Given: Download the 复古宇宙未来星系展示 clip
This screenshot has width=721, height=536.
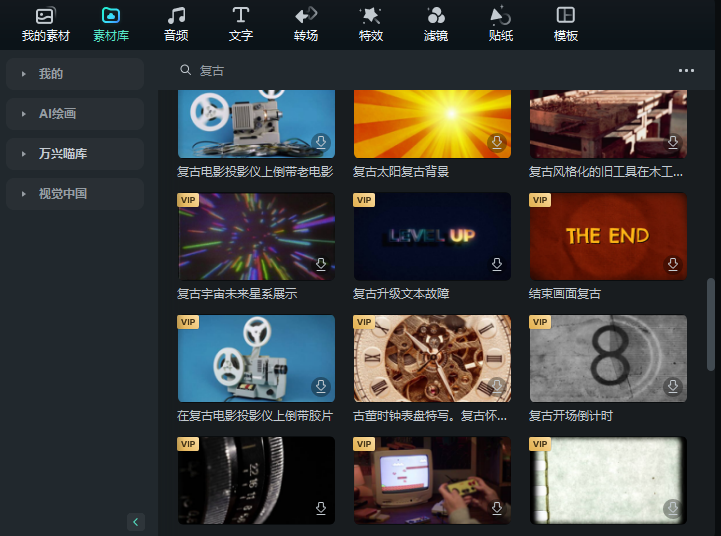Looking at the screenshot, I should [321, 264].
